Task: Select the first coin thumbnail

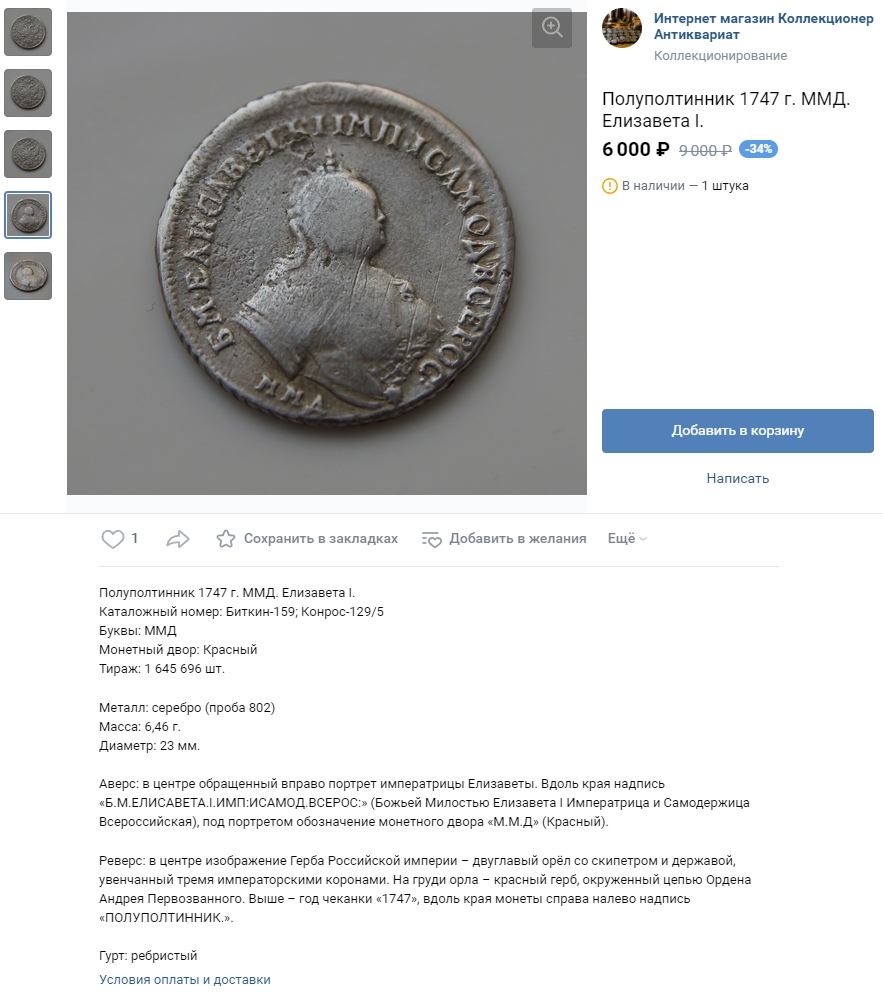Action: [x=28, y=32]
